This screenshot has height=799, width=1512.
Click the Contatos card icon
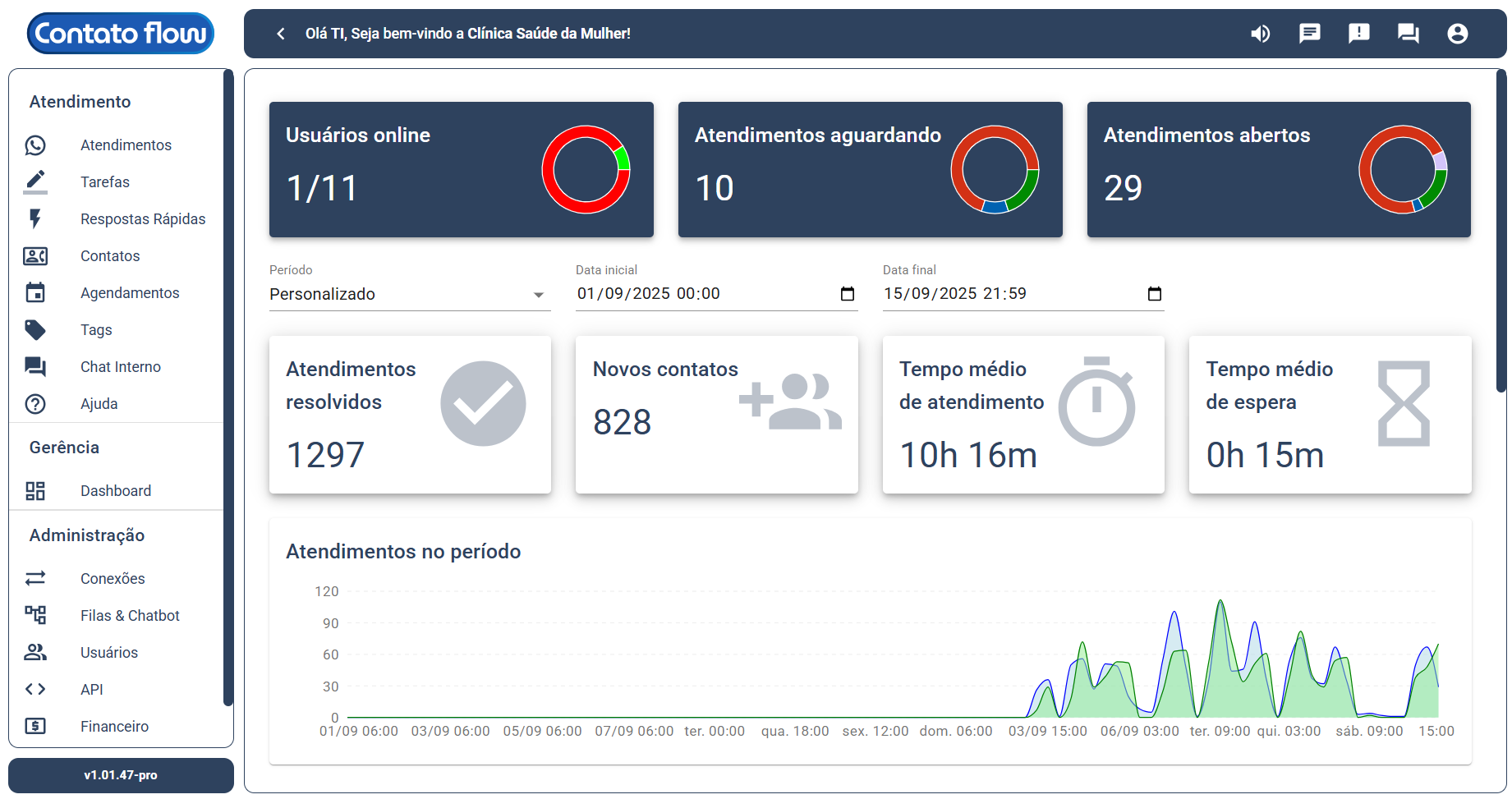click(x=35, y=256)
